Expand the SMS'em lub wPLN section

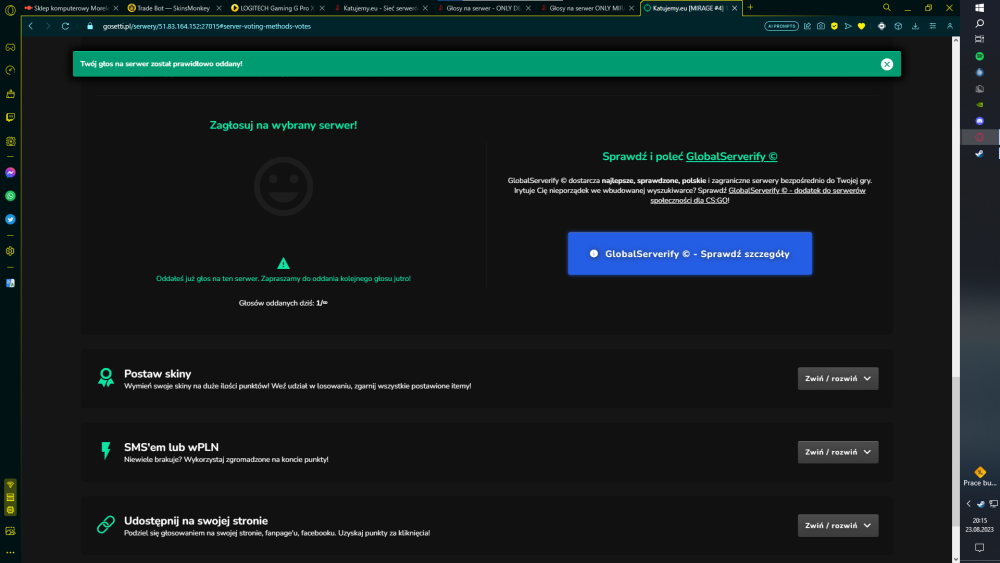point(838,452)
